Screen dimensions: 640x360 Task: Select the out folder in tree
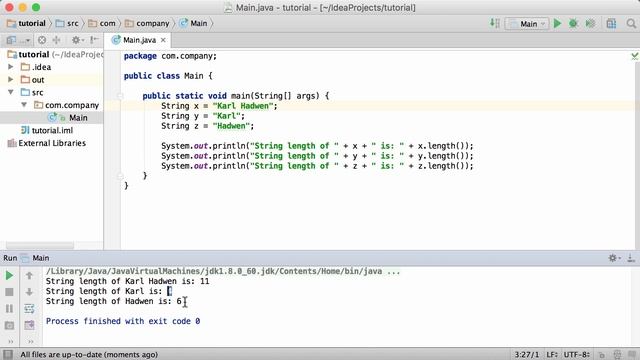coord(33,80)
